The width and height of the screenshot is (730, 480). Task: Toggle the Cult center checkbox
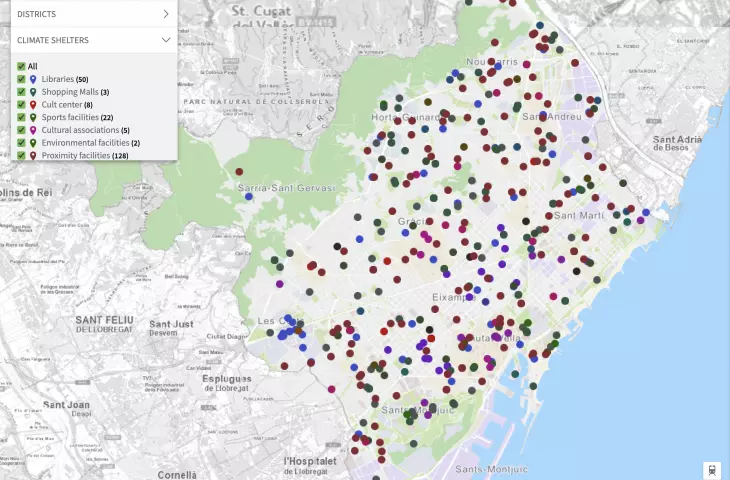pyautogui.click(x=21, y=105)
